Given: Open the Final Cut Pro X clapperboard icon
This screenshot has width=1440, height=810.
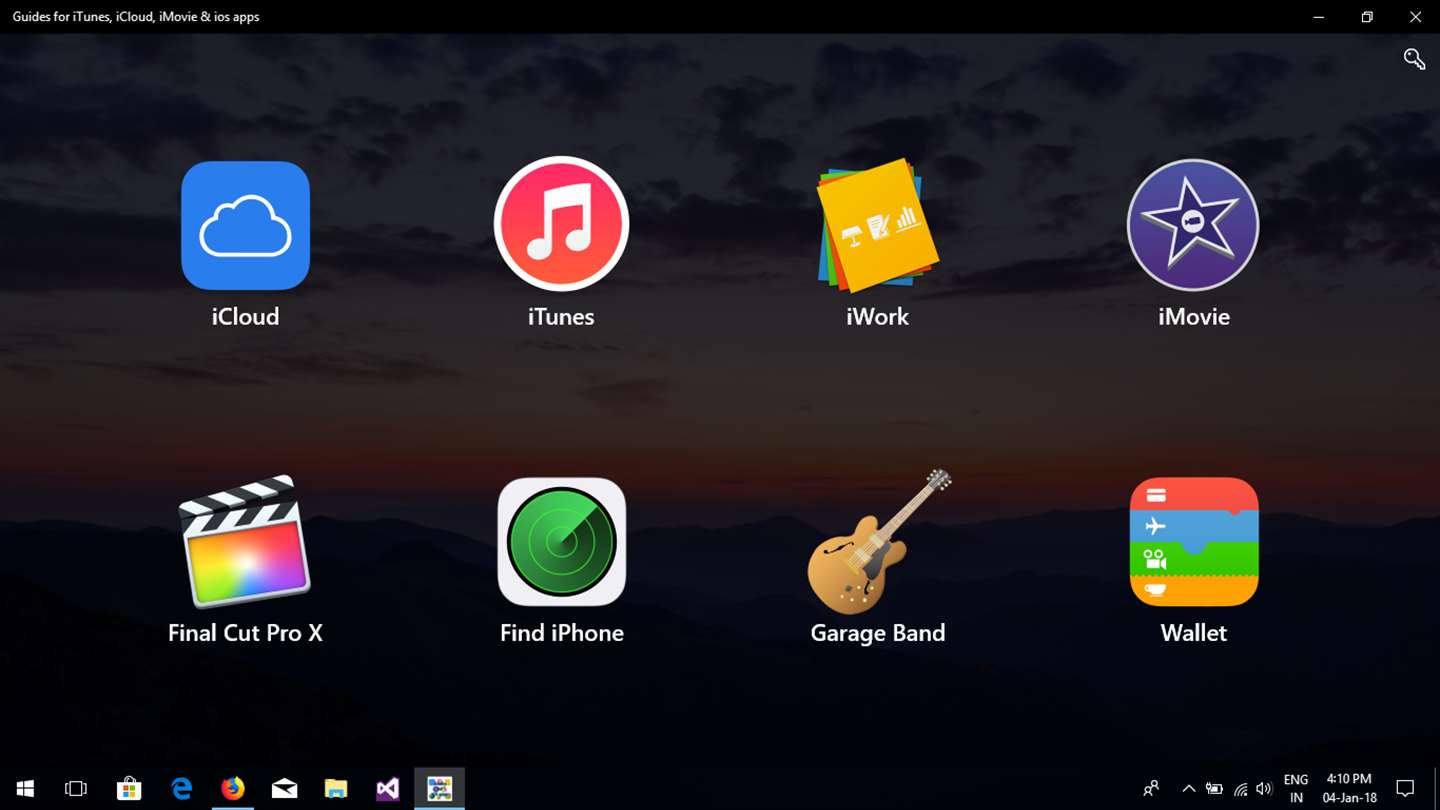Looking at the screenshot, I should 245,541.
